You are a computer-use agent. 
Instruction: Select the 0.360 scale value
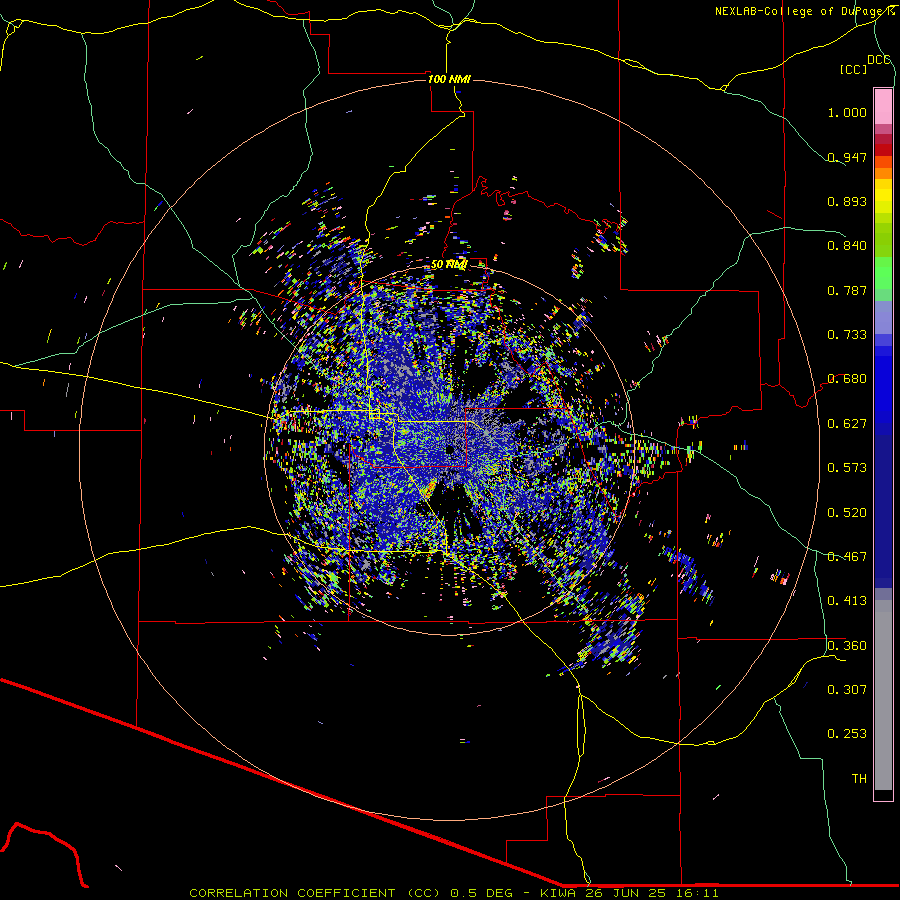point(847,646)
